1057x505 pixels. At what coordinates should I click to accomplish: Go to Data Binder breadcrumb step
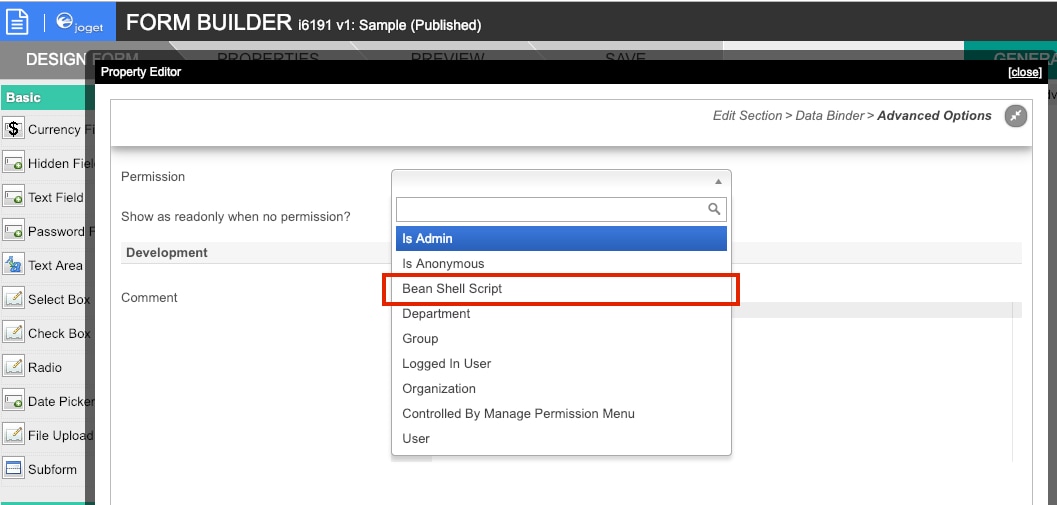[829, 116]
